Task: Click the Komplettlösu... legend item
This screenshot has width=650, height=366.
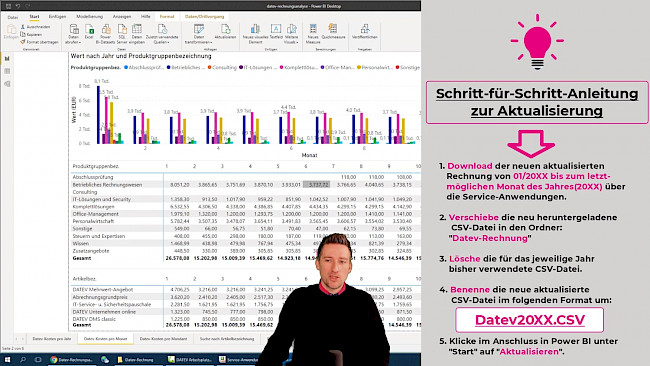Action: (x=299, y=67)
